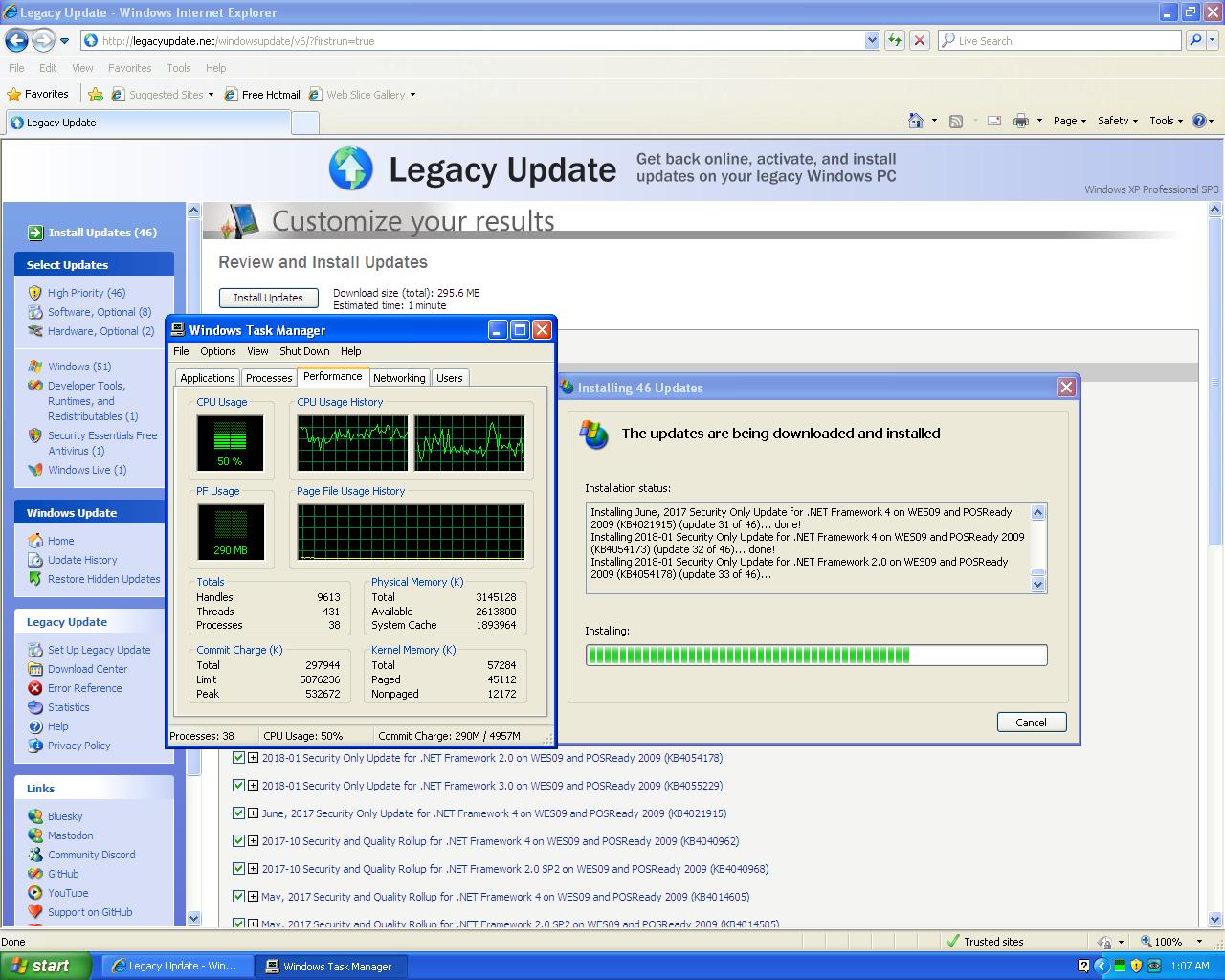Viewport: 1225px width, 980px height.
Task: Open Task Manager Options menu
Action: click(218, 351)
